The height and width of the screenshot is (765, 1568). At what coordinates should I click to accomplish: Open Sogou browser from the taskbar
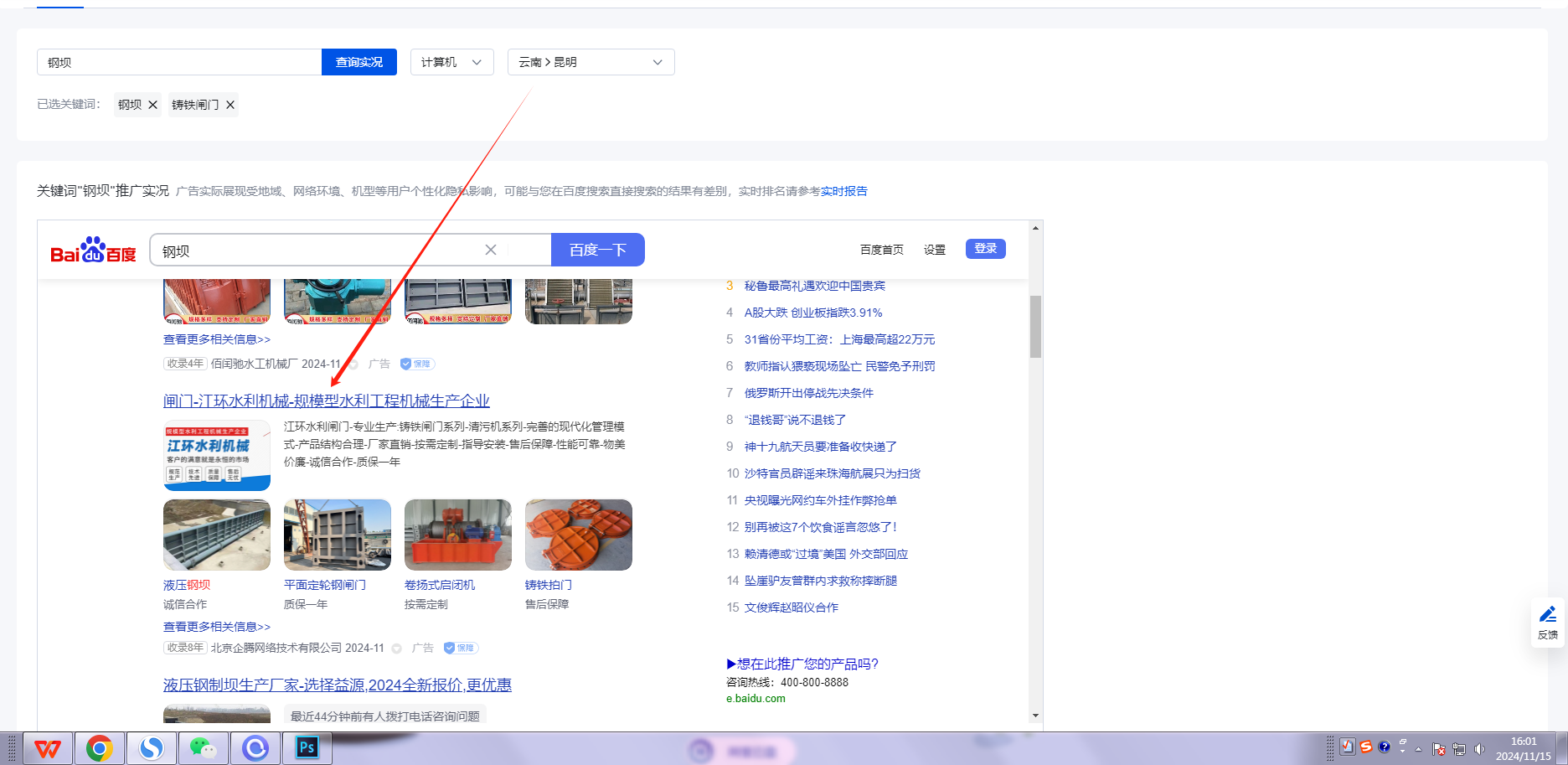tap(151, 747)
